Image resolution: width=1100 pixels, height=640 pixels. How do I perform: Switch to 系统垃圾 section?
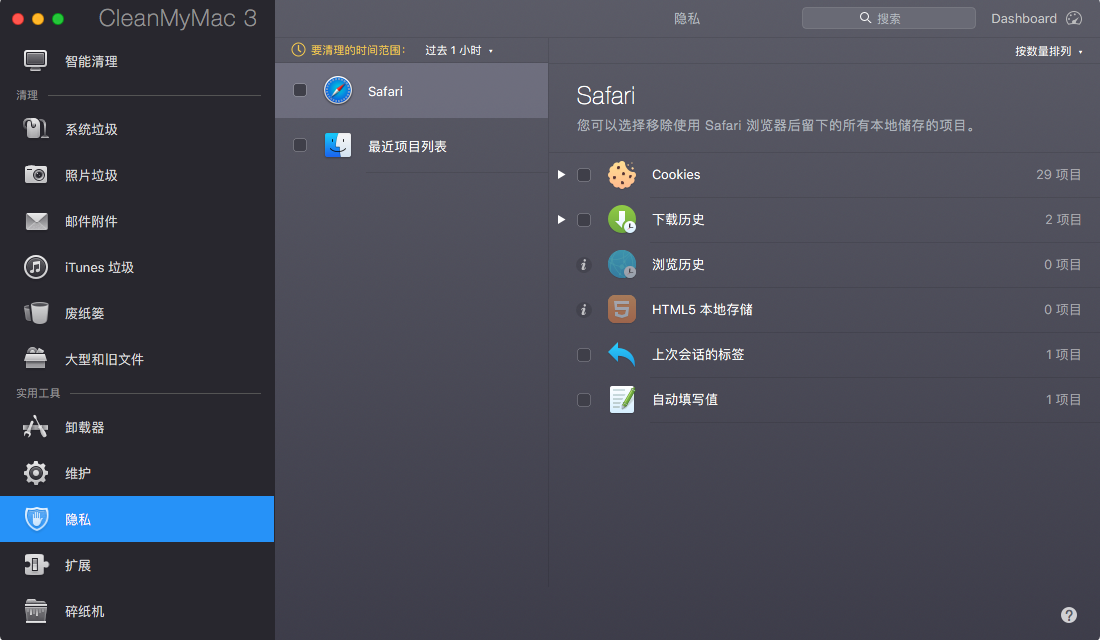click(x=91, y=129)
